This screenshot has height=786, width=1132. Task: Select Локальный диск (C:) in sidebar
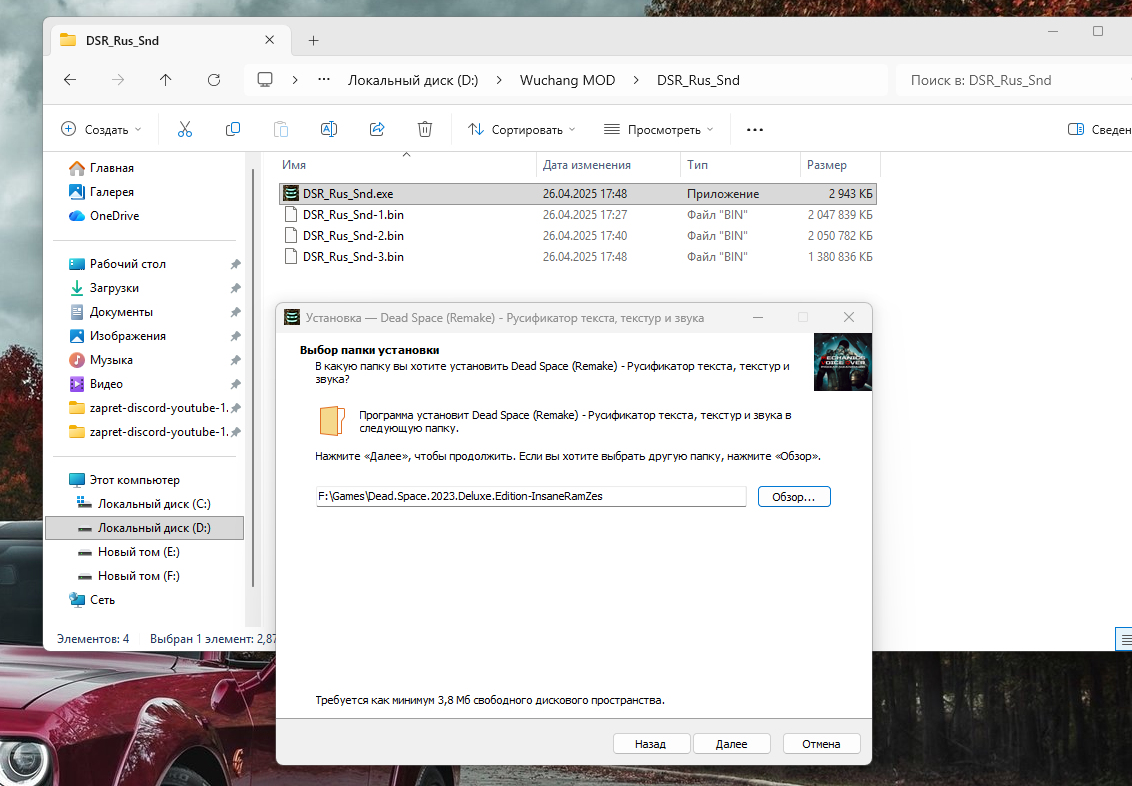[x=153, y=504]
